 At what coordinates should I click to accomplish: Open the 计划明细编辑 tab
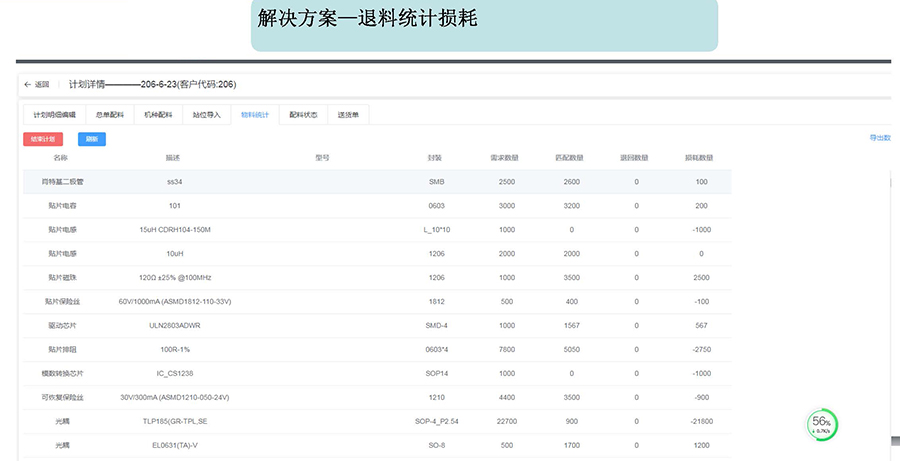pos(54,115)
